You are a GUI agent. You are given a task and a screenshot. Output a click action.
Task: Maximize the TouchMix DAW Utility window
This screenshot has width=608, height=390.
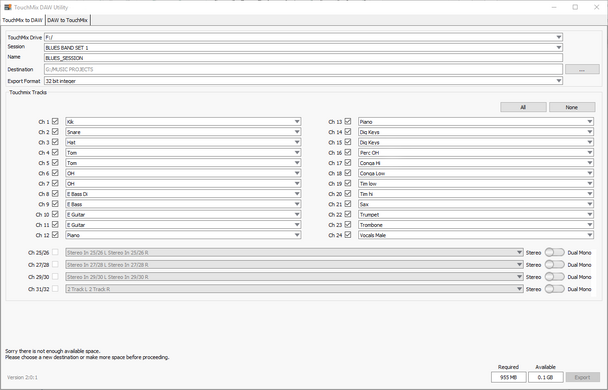point(575,7)
